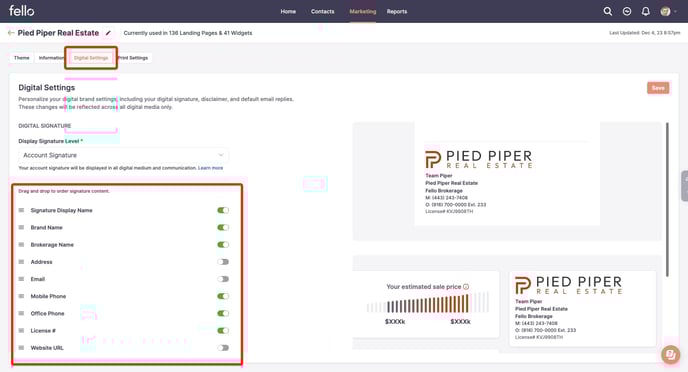Turn off the License # toggle
This screenshot has height=372, width=688.
223,330
